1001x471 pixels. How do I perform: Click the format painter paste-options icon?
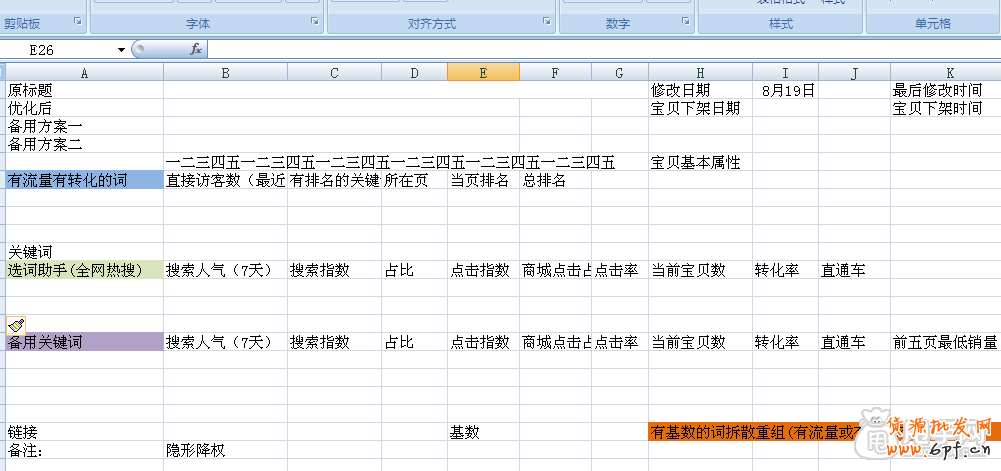[x=16, y=325]
